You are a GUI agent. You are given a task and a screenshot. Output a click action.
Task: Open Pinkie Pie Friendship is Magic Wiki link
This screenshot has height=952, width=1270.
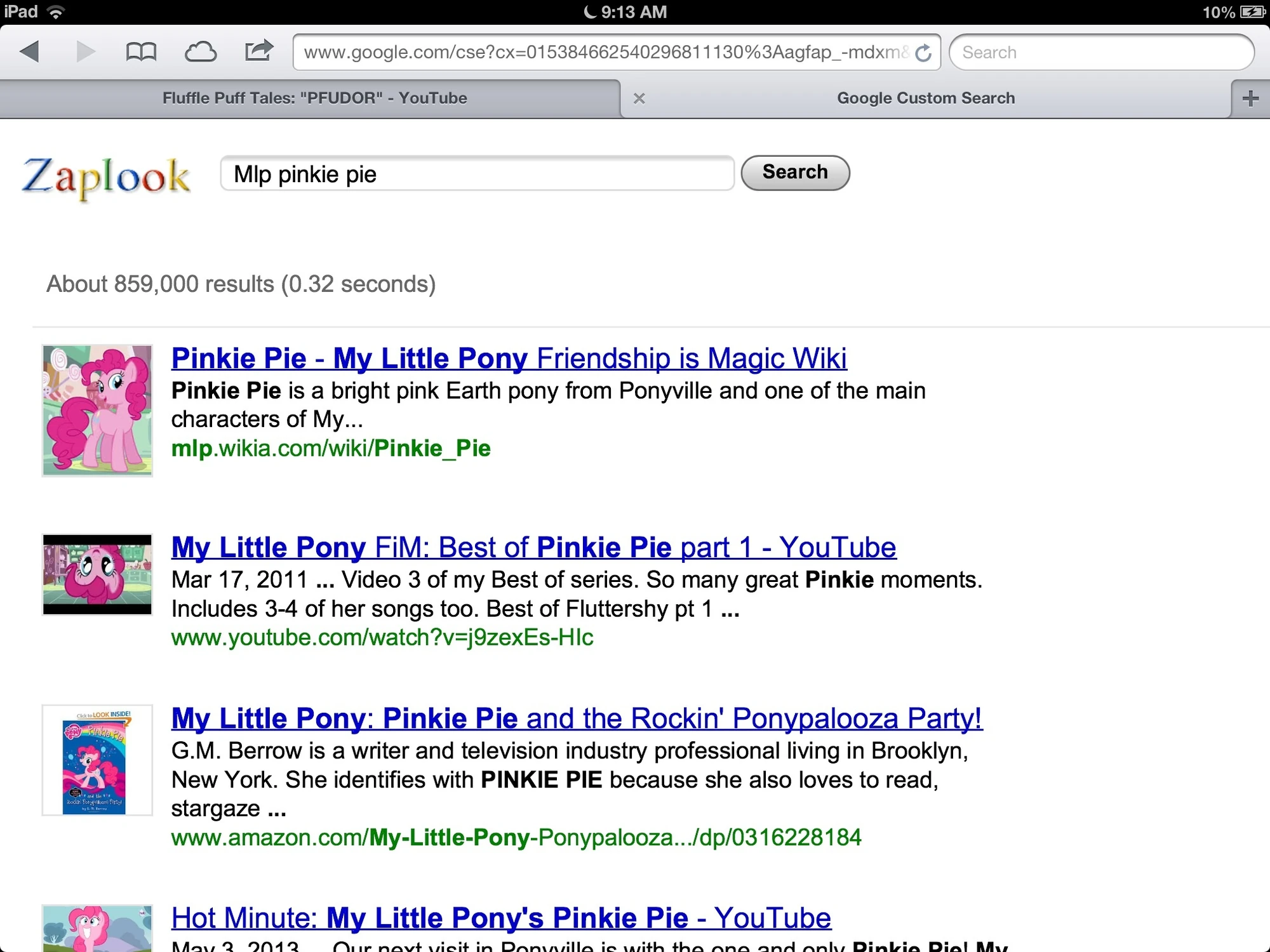(x=509, y=359)
